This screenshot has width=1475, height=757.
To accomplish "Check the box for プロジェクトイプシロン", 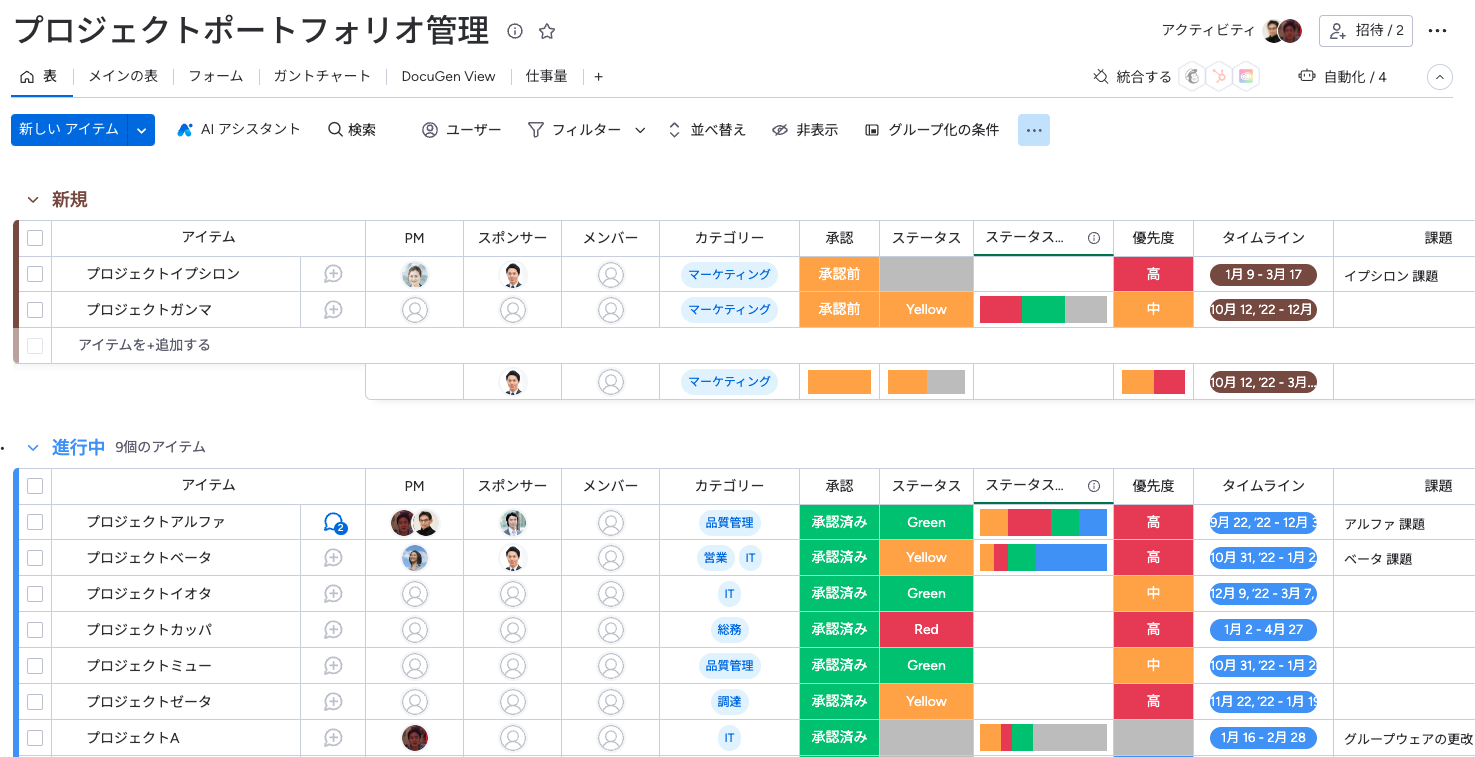I will pos(35,274).
